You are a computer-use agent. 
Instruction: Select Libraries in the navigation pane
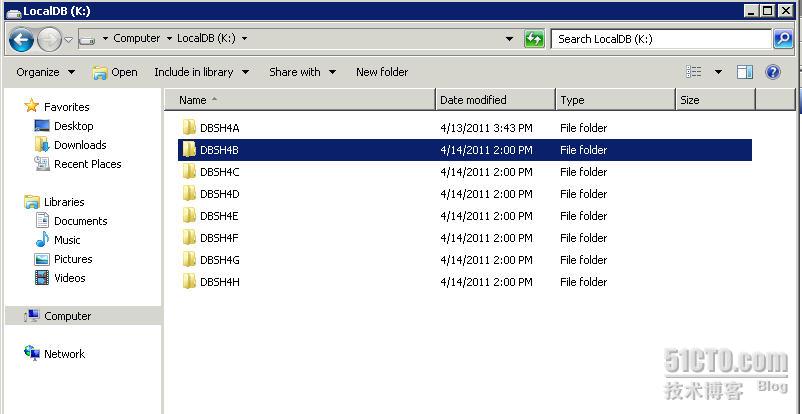coord(64,202)
